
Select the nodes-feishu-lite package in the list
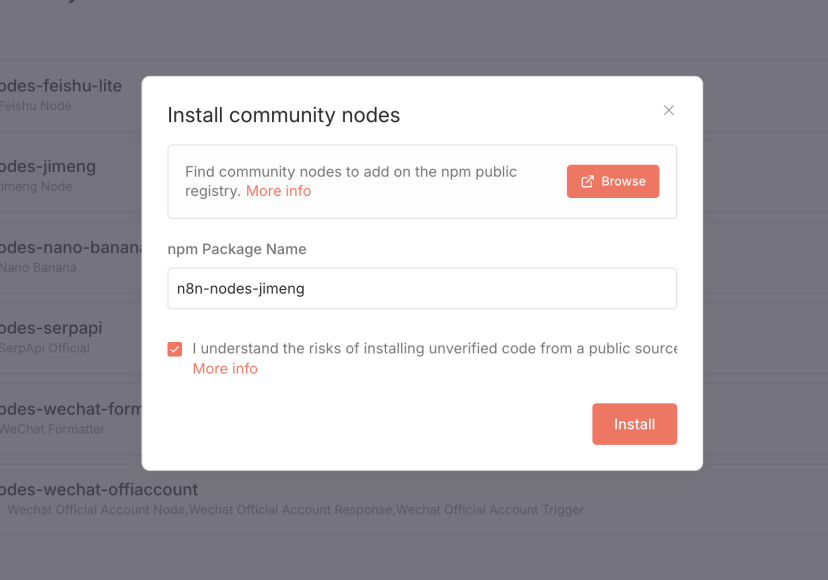[60, 86]
